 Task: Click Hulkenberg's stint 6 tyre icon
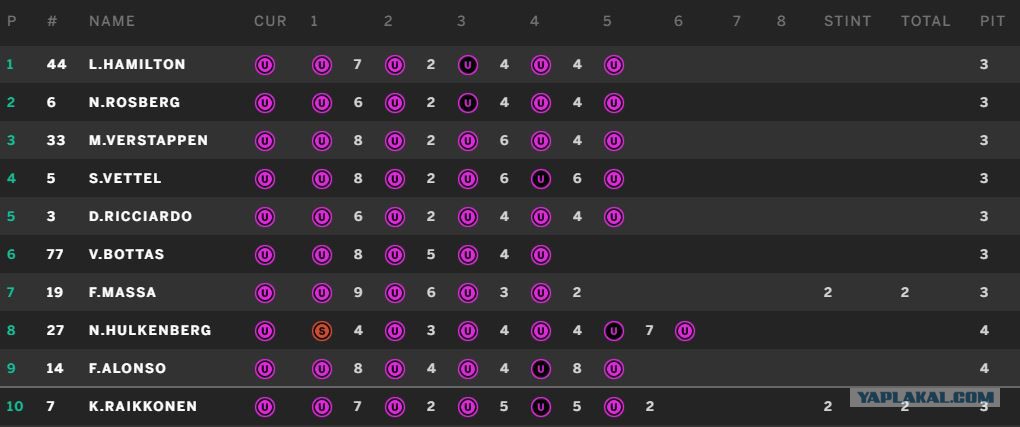click(685, 331)
